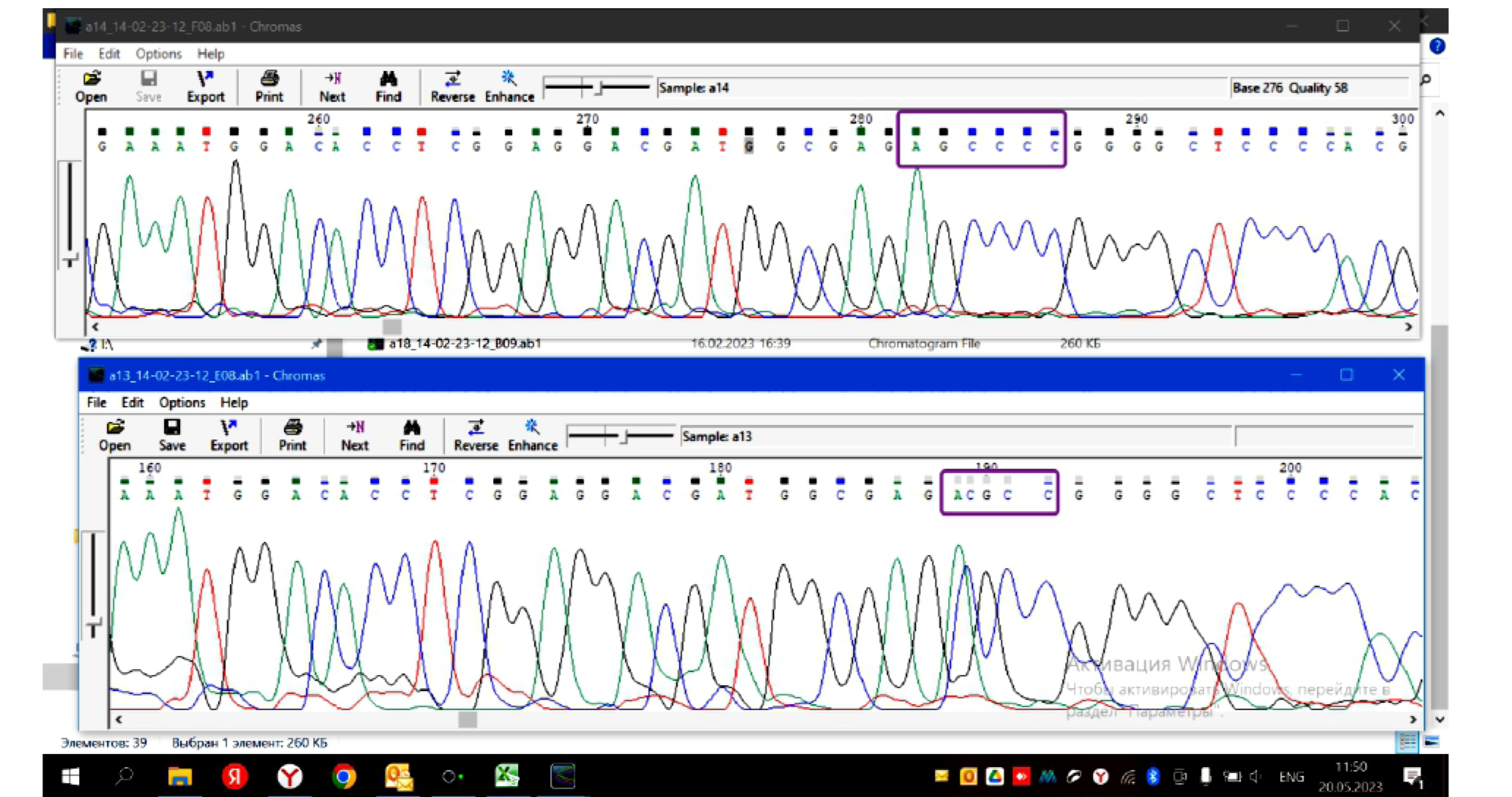Open Edit menu in a14 window
Image resolution: width=1512 pixels, height=797 pixels.
point(109,53)
